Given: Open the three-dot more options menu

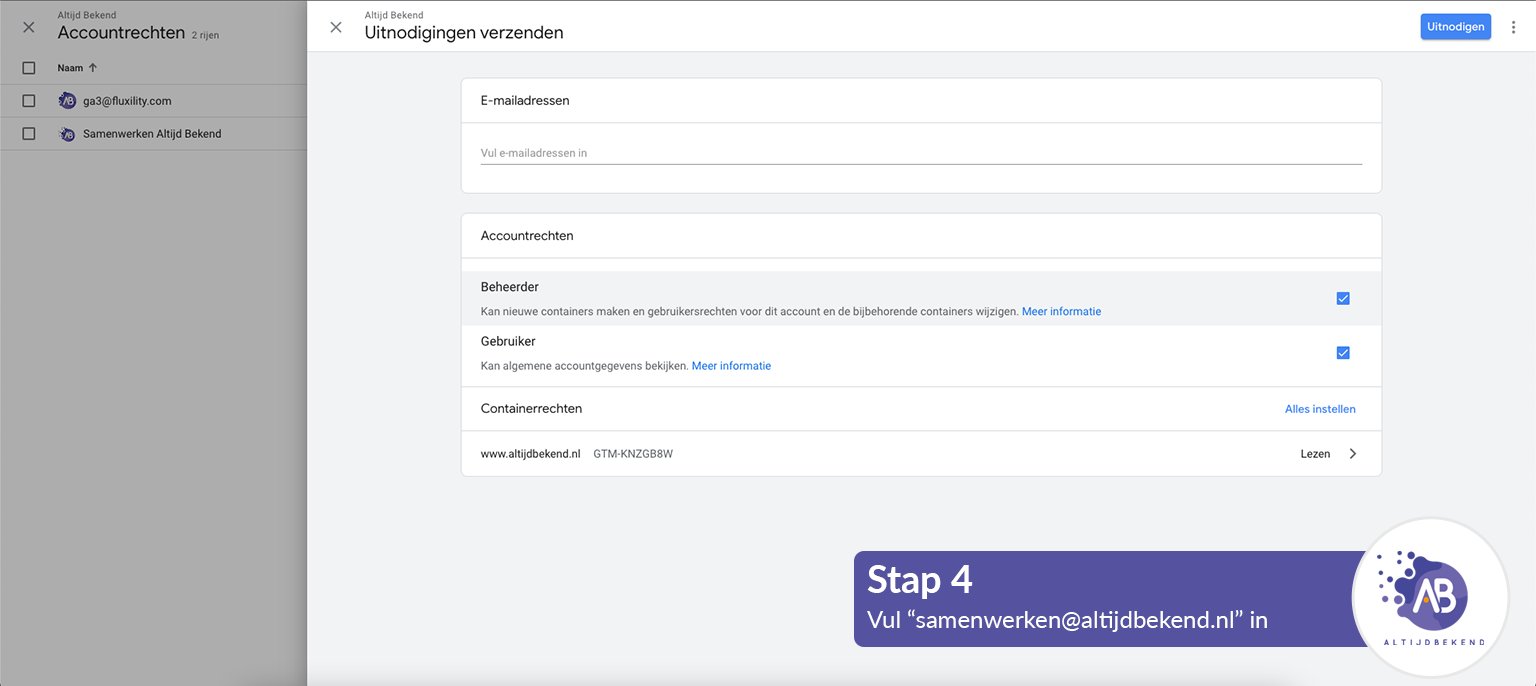Looking at the screenshot, I should click(x=1513, y=27).
